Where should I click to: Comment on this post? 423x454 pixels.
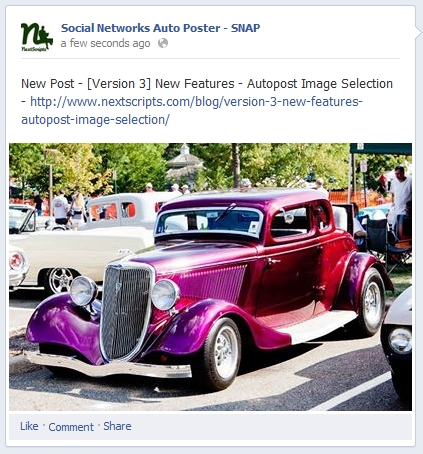71,427
